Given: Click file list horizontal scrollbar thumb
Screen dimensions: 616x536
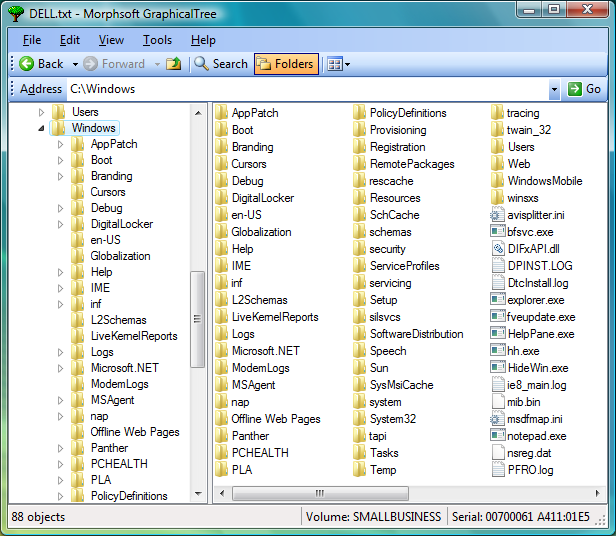Looking at the screenshot, I should point(320,493).
